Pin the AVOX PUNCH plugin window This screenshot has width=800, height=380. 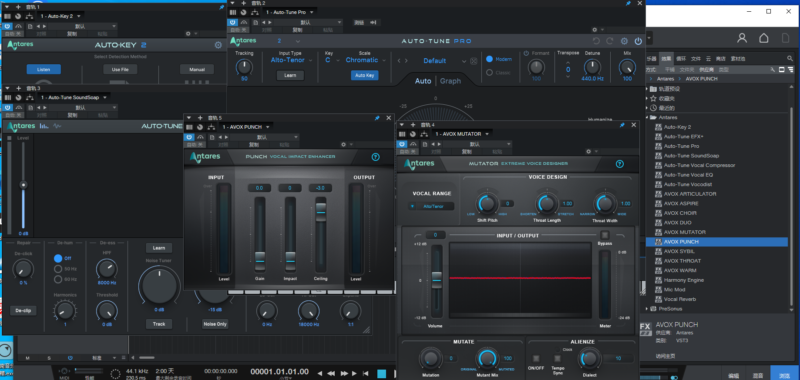377,118
